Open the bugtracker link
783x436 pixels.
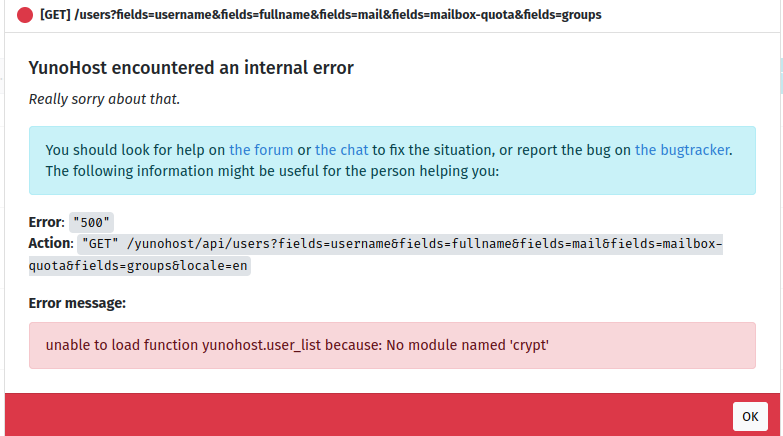(x=682, y=150)
